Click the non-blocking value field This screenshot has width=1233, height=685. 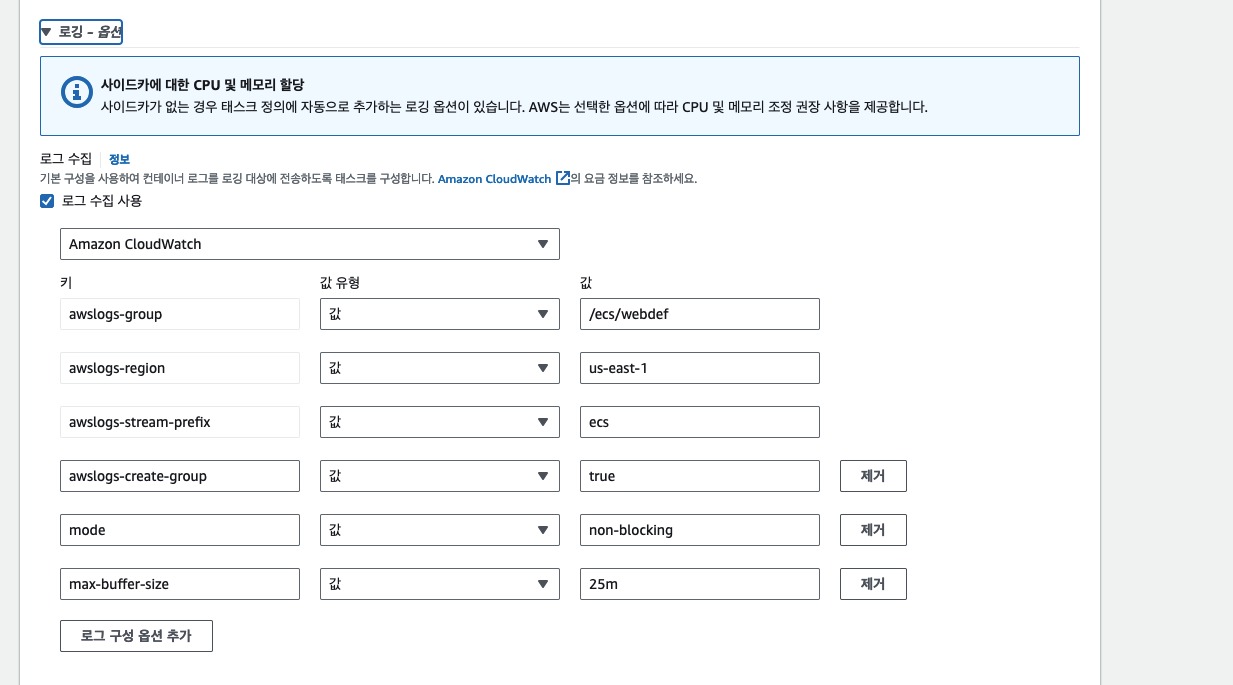pos(700,530)
